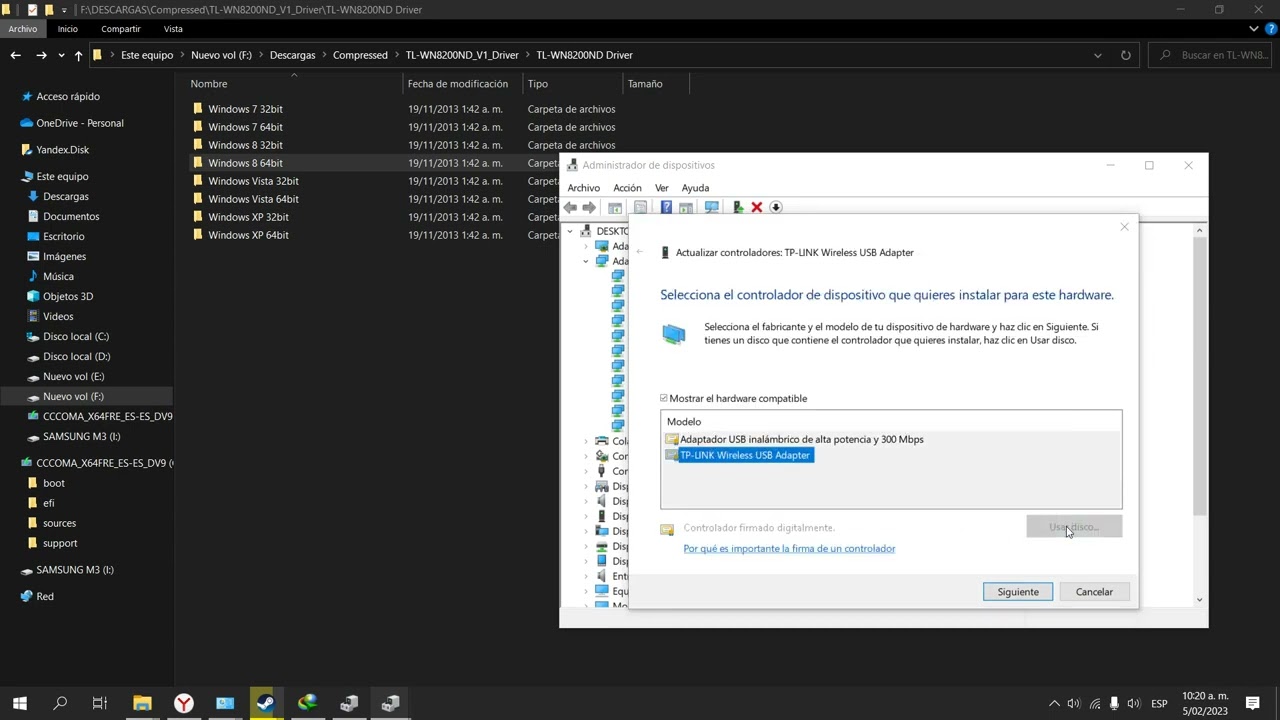
Task: Open the notification center icon
Action: [1252, 703]
